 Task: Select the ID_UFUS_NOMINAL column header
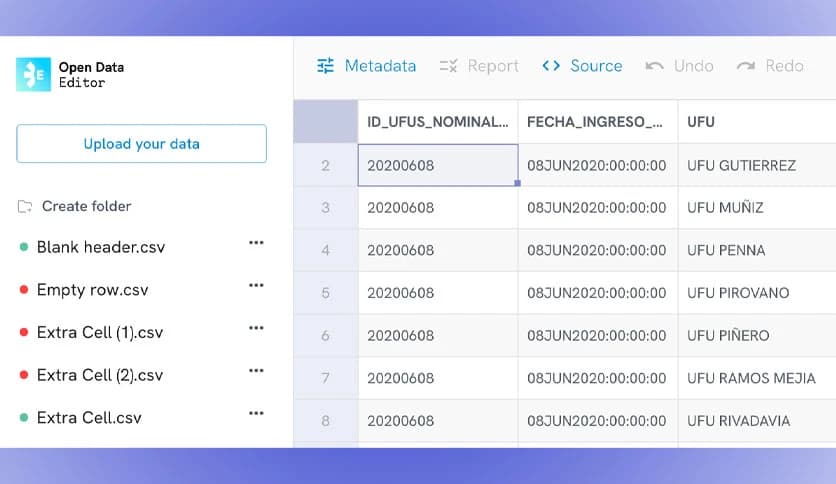[x=438, y=122]
